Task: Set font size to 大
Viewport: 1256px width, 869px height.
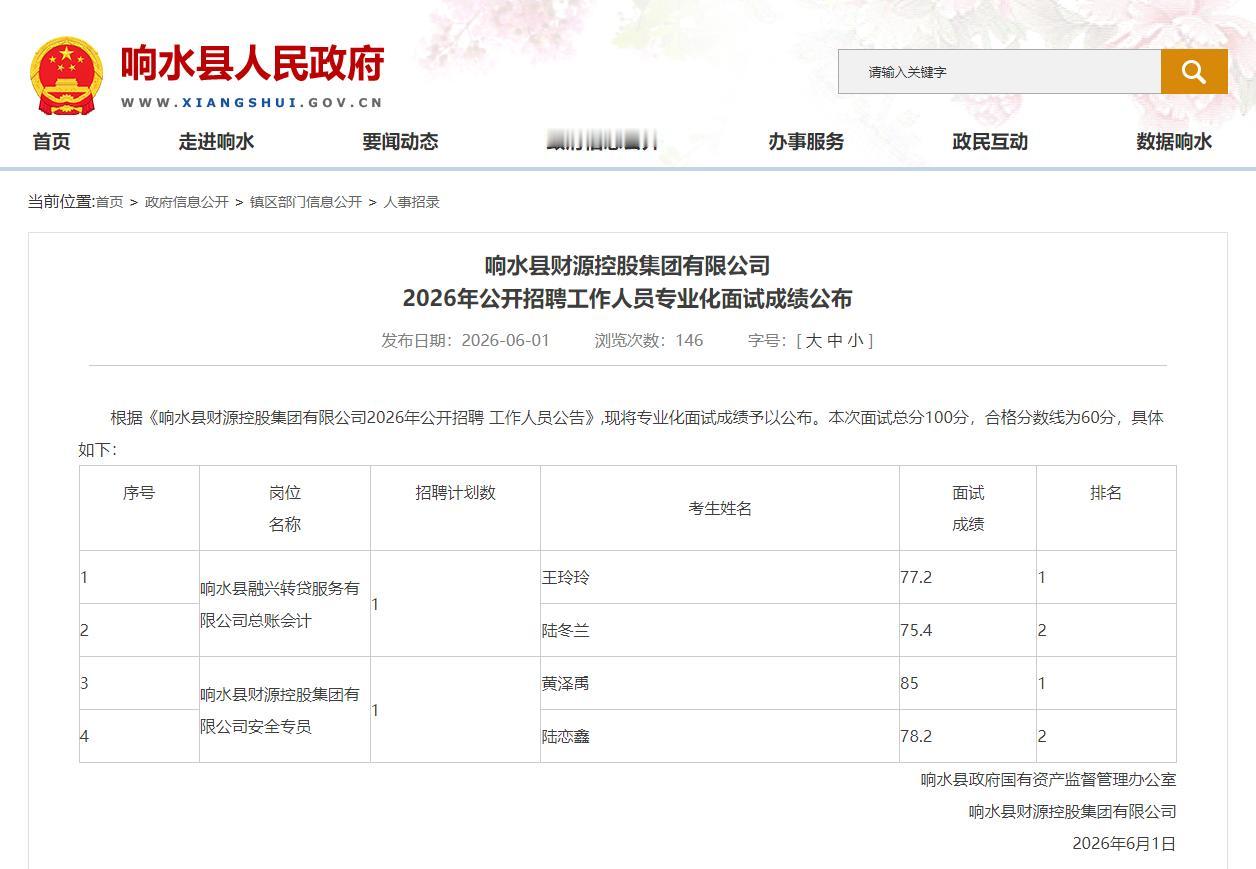Action: pos(814,340)
